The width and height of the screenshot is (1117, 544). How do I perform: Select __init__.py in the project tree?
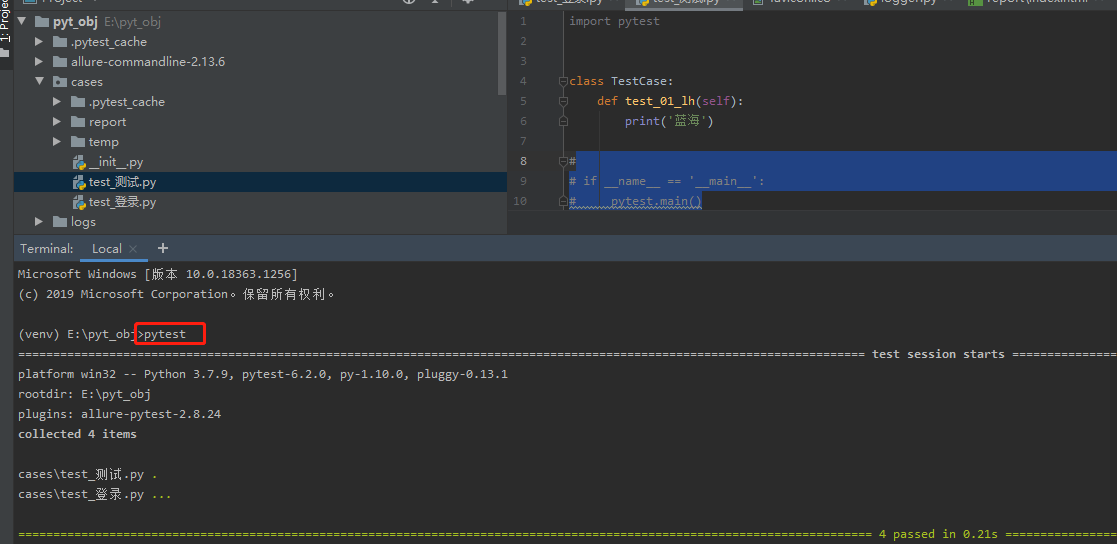pyautogui.click(x=116, y=162)
